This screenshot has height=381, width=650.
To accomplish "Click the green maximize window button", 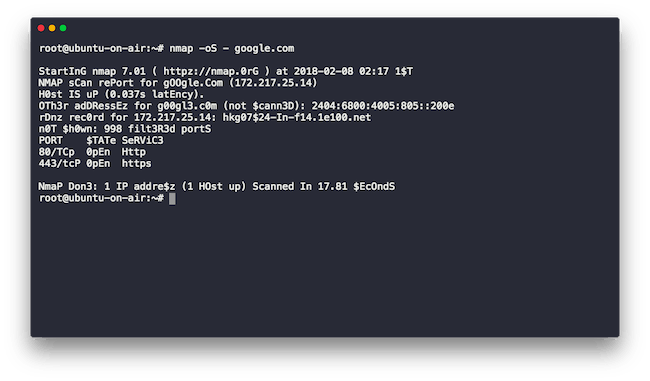I will click(63, 28).
